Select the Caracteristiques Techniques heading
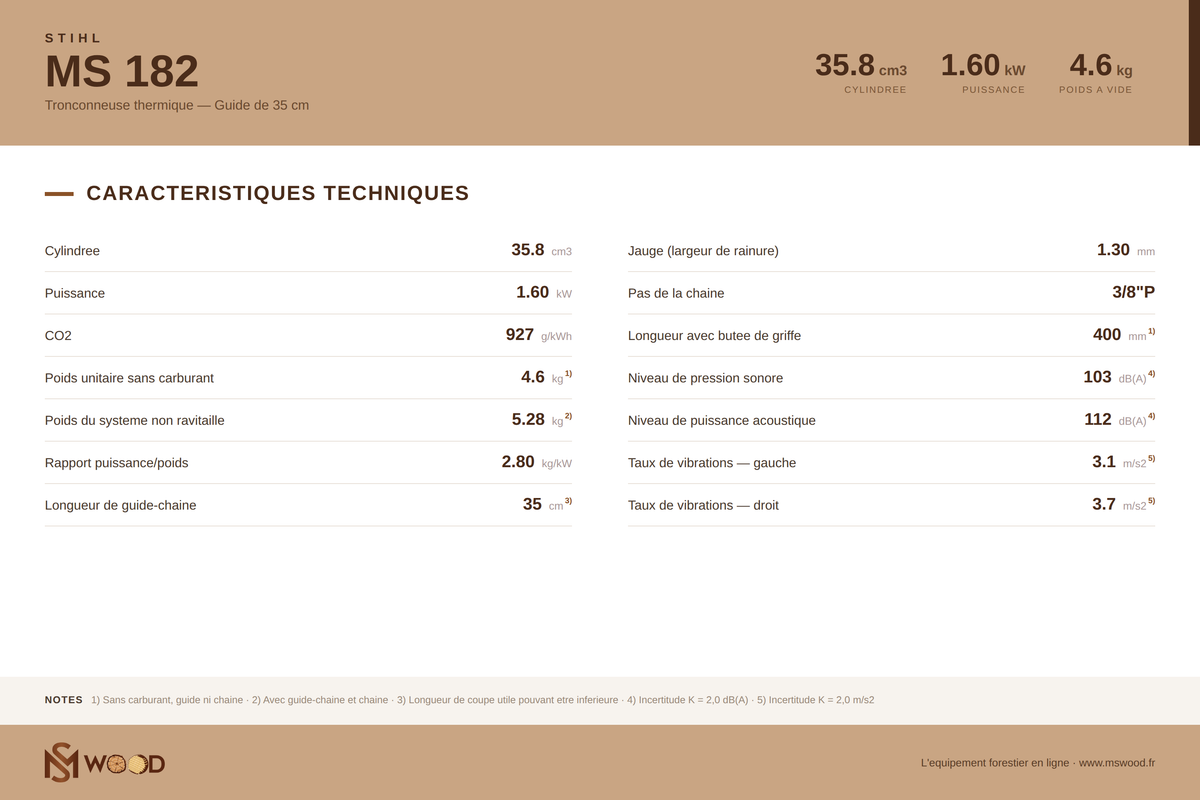The height and width of the screenshot is (800, 1200). (x=278, y=193)
